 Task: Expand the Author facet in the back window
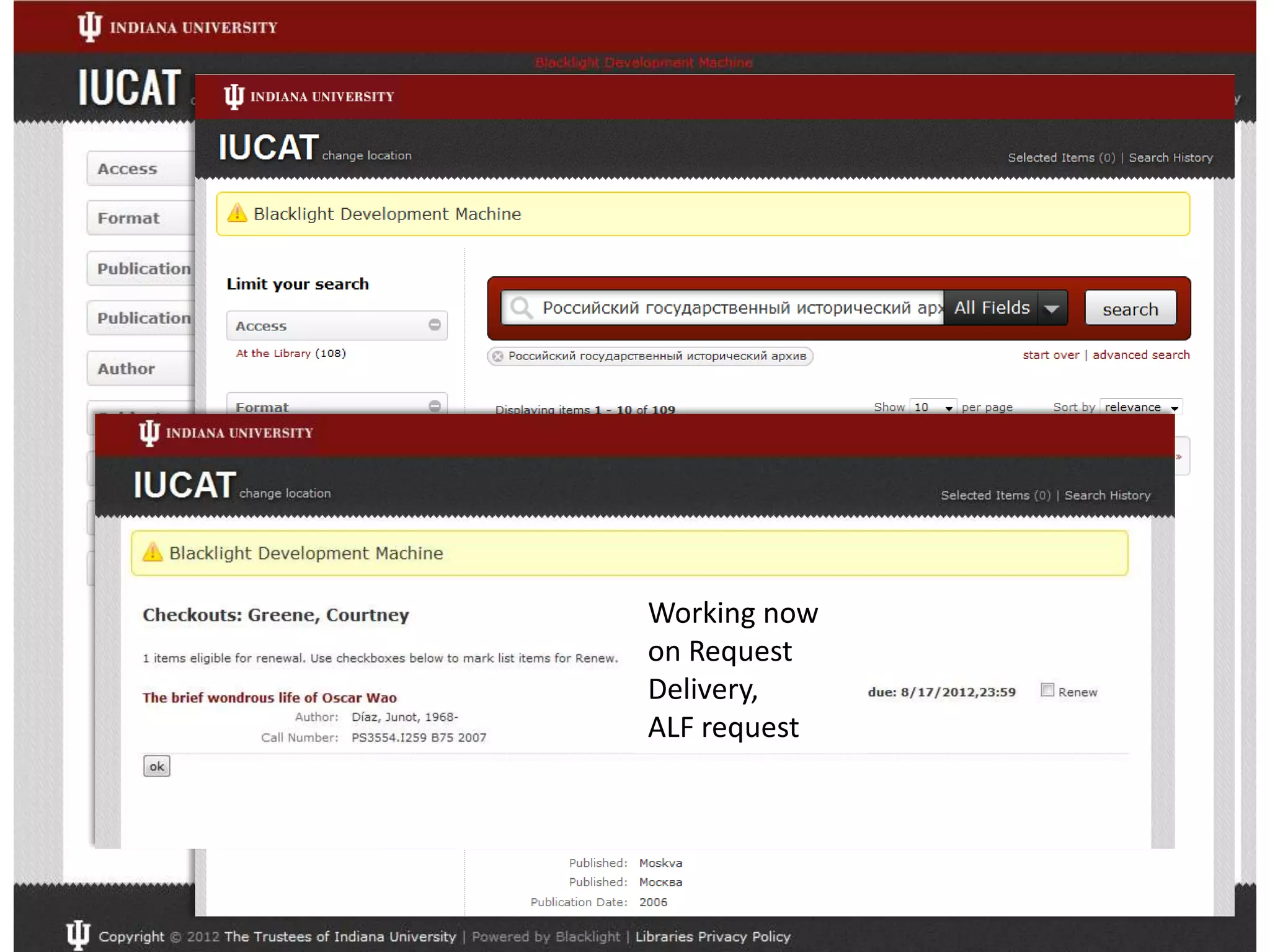coord(141,368)
